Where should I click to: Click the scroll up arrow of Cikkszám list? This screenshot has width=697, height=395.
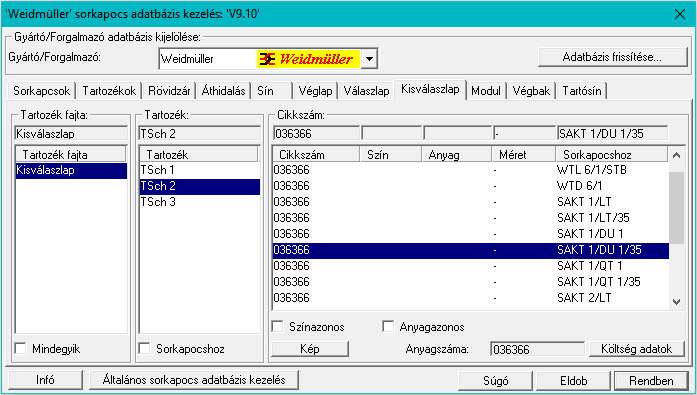click(677, 155)
